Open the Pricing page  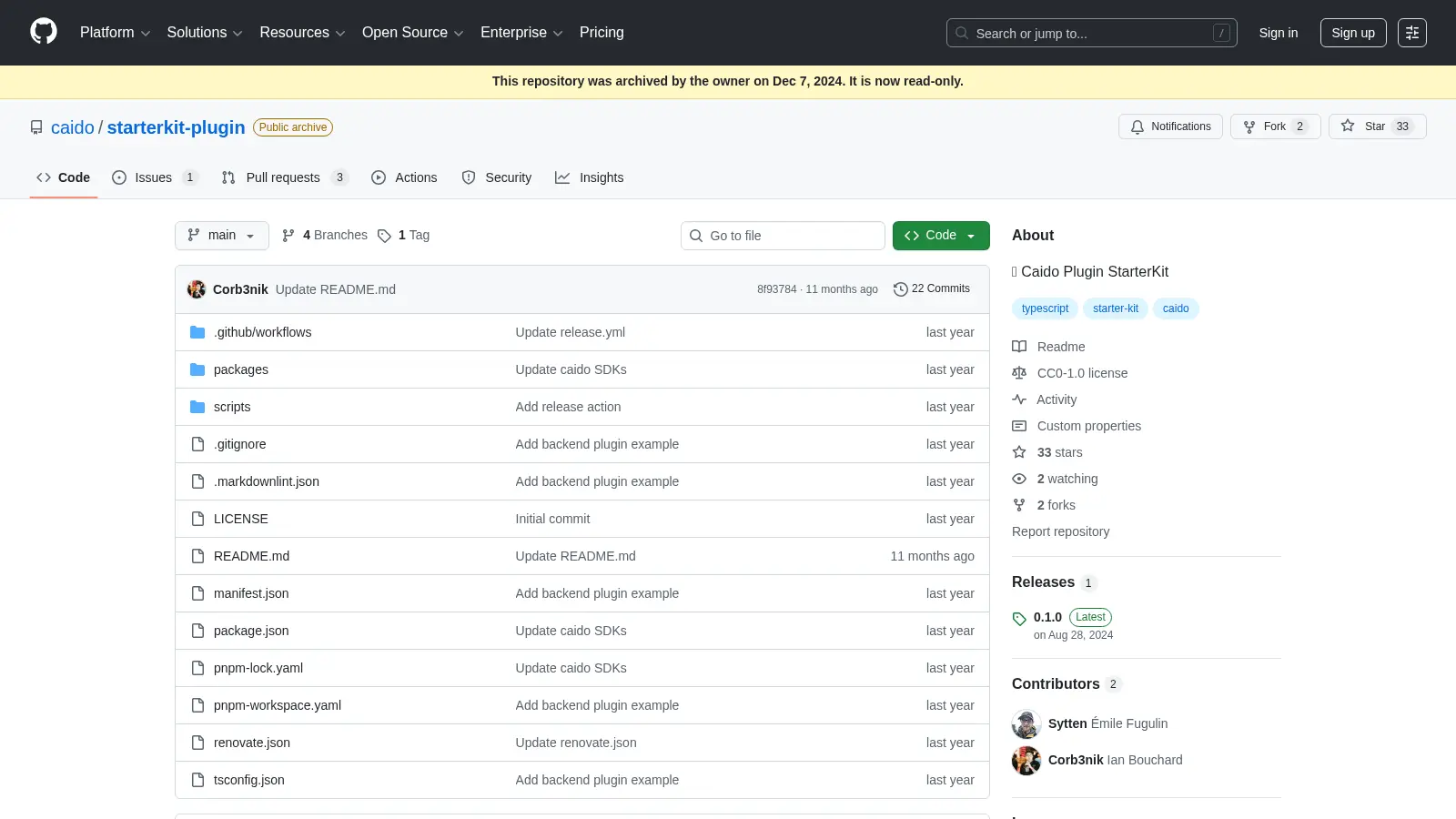point(602,33)
